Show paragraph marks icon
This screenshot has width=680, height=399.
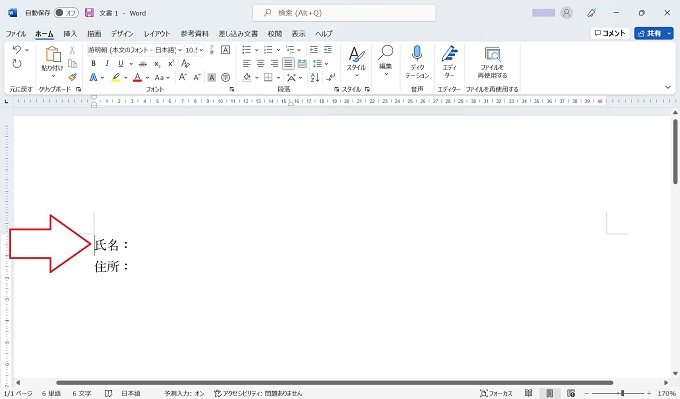click(x=330, y=77)
